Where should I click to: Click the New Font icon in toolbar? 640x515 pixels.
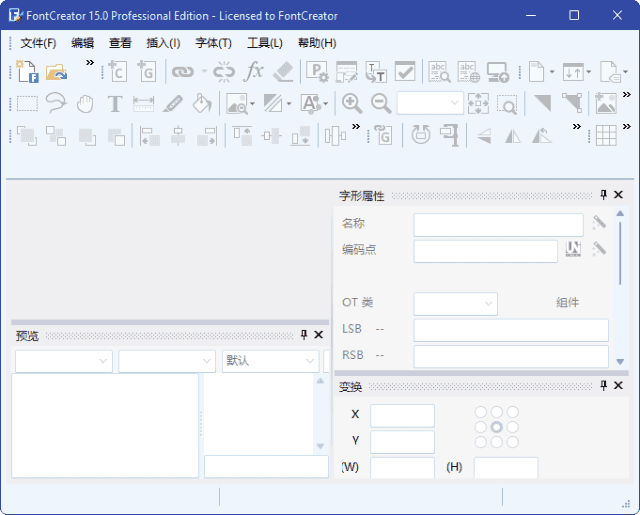click(x=26, y=71)
